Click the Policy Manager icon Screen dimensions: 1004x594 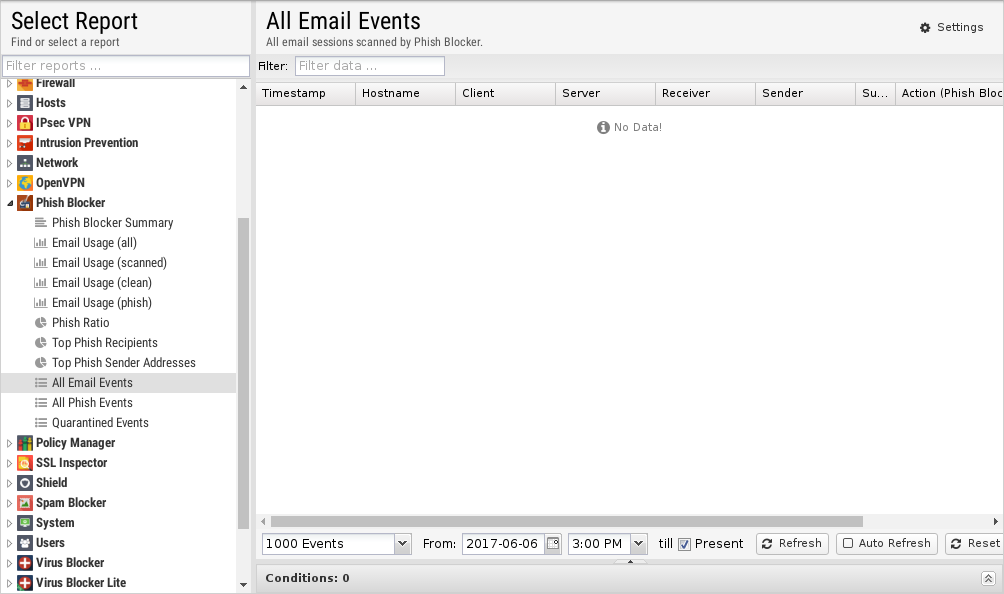[x=24, y=443]
